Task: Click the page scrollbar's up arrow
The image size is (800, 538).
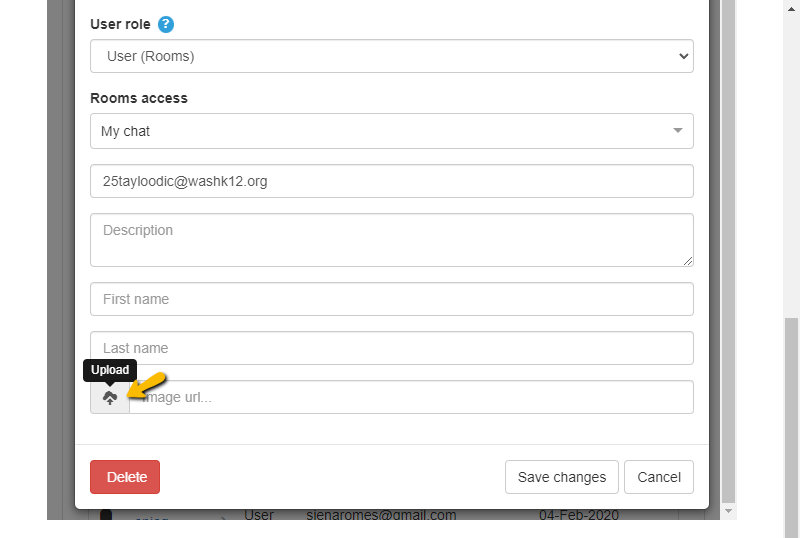Action: pyautogui.click(x=791, y=6)
